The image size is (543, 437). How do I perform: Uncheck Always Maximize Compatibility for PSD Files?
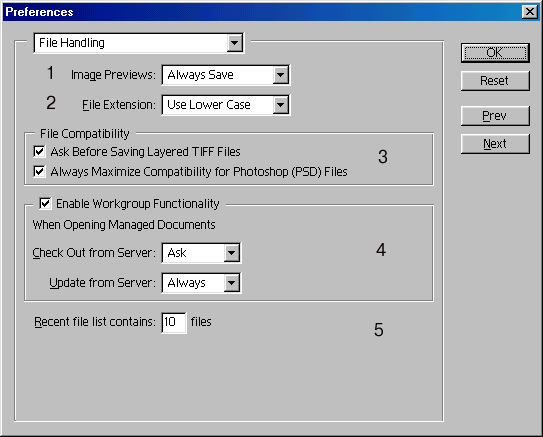click(x=39, y=171)
